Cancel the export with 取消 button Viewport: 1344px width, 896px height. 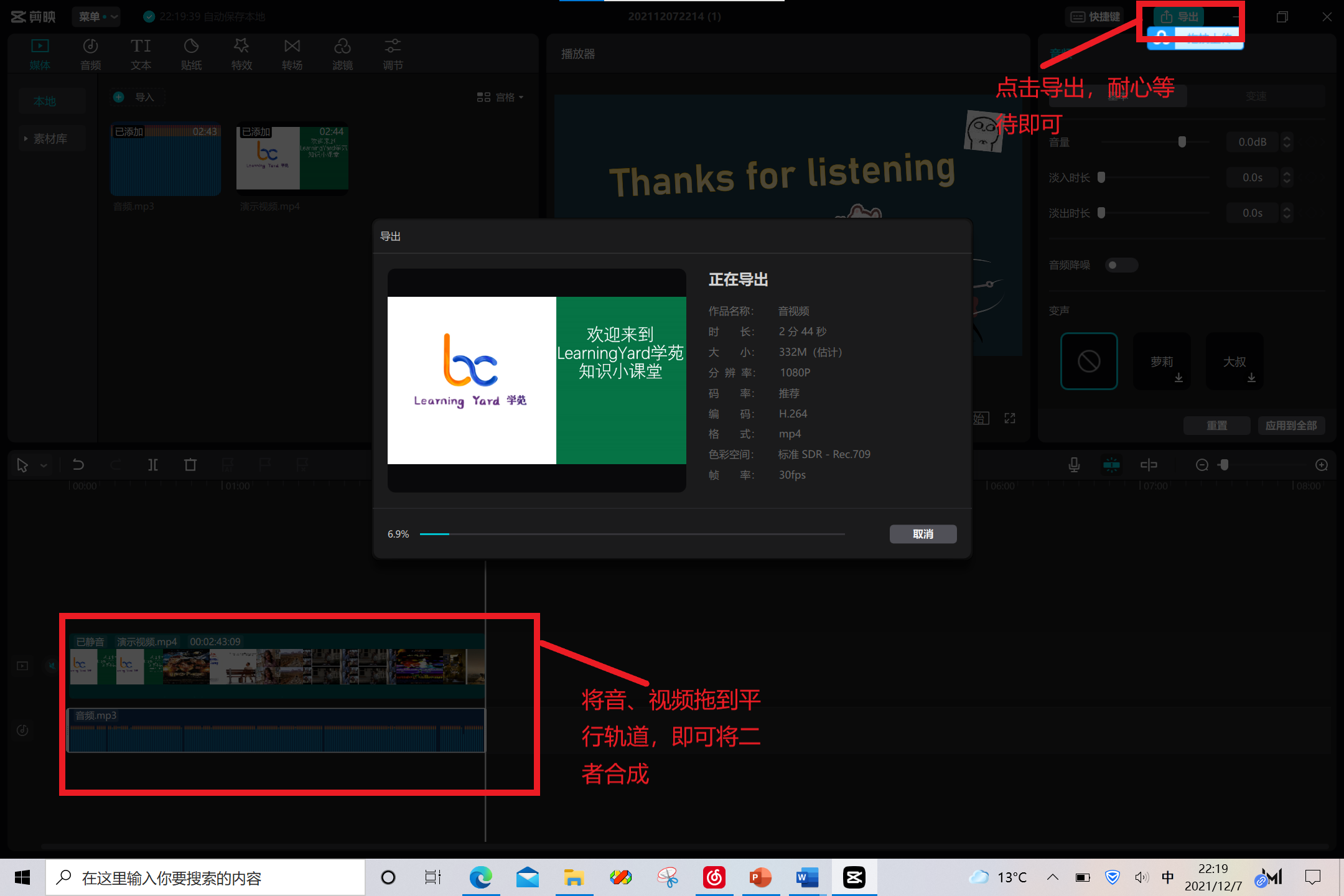coord(923,534)
